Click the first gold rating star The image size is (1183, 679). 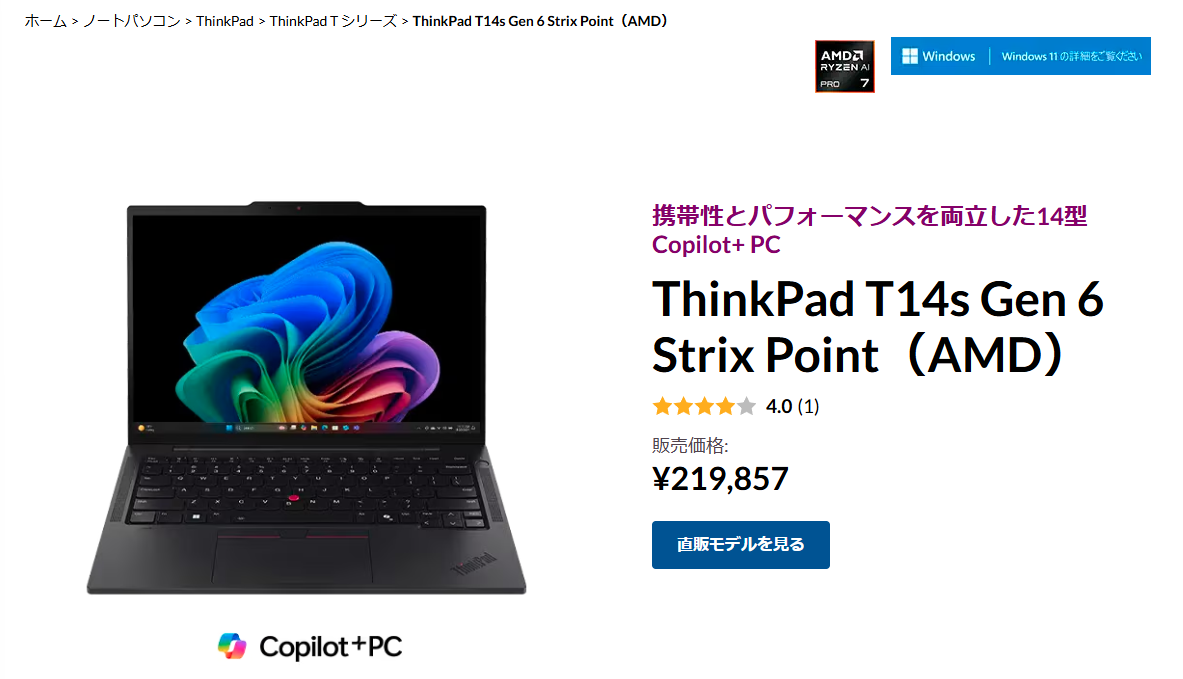[662, 407]
